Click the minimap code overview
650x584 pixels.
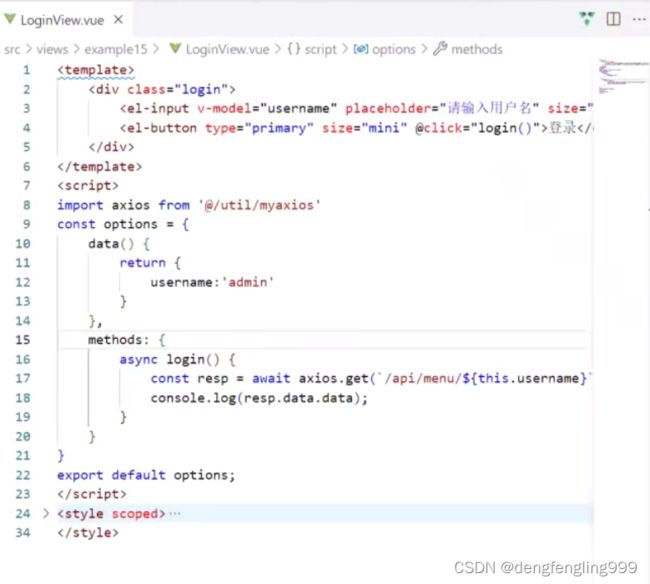point(623,77)
